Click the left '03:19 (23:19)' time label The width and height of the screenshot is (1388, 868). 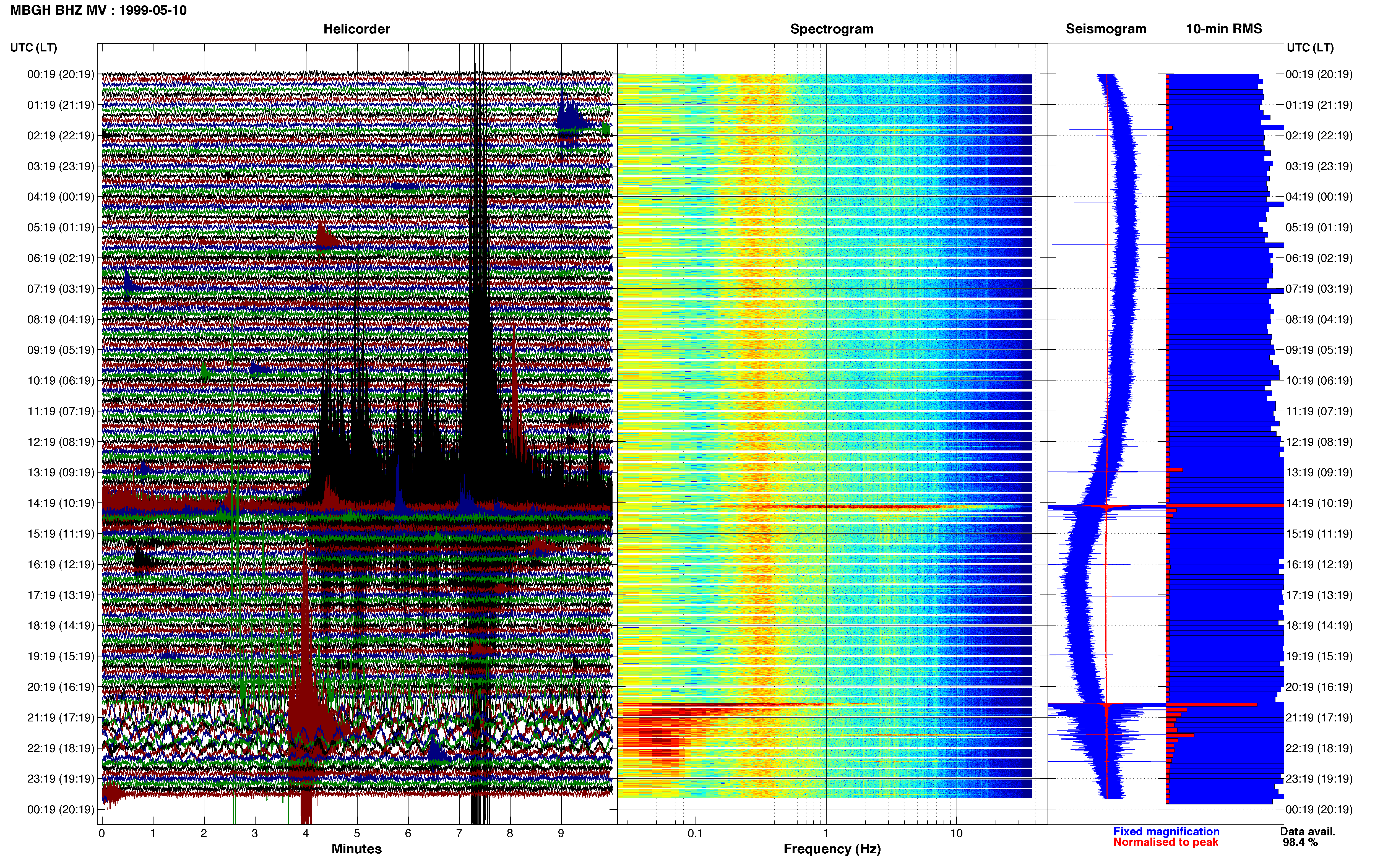click(61, 166)
